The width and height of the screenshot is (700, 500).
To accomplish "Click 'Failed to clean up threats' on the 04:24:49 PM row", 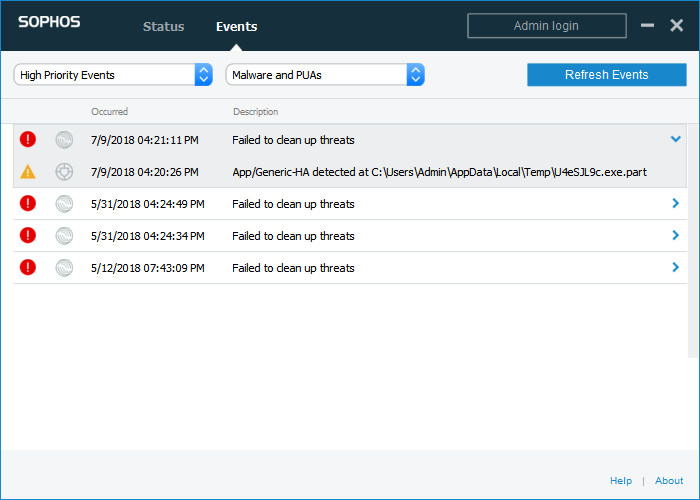I will coord(293,204).
